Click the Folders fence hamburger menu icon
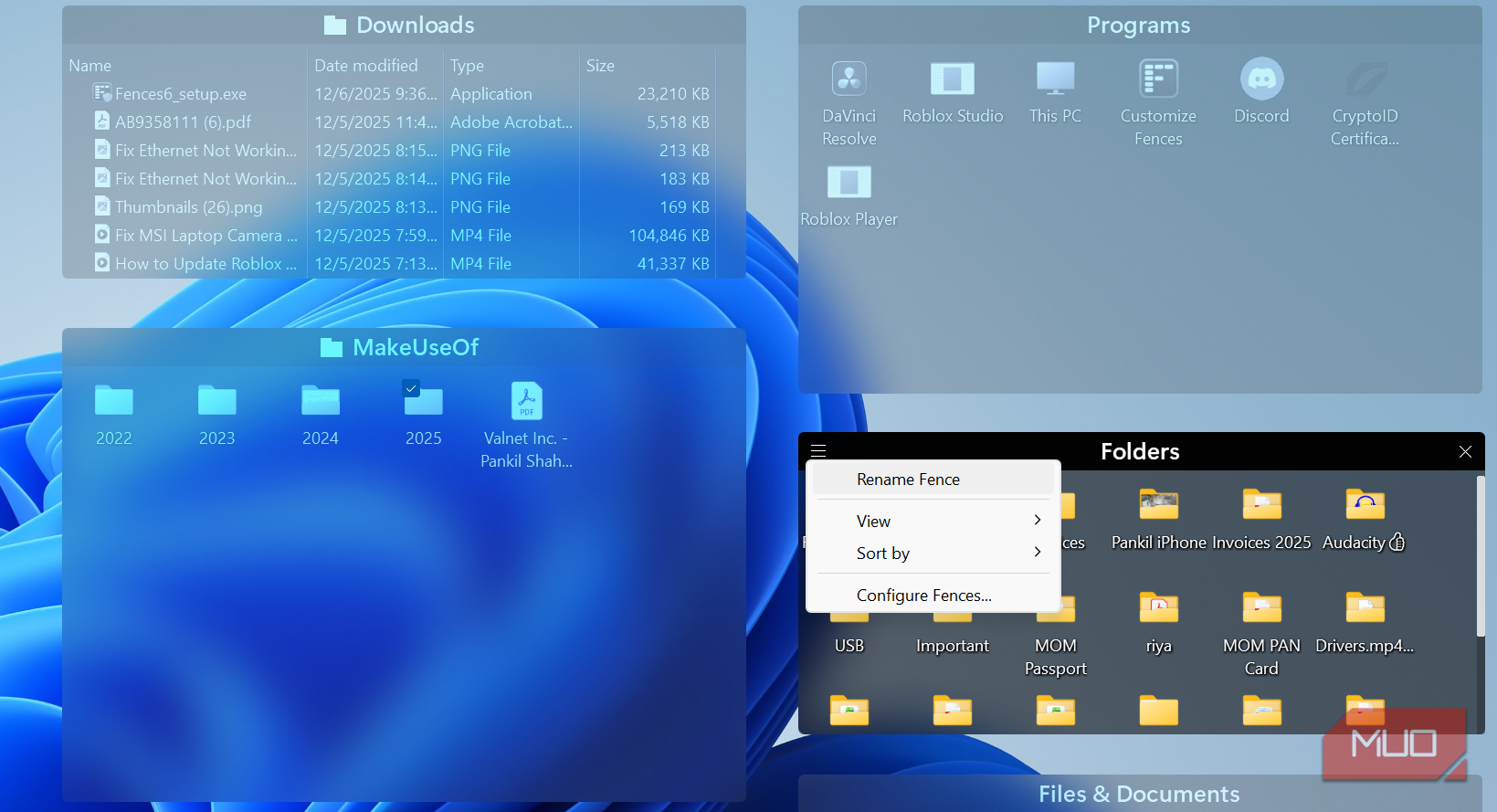Viewport: 1497px width, 812px height. pyautogui.click(x=818, y=450)
